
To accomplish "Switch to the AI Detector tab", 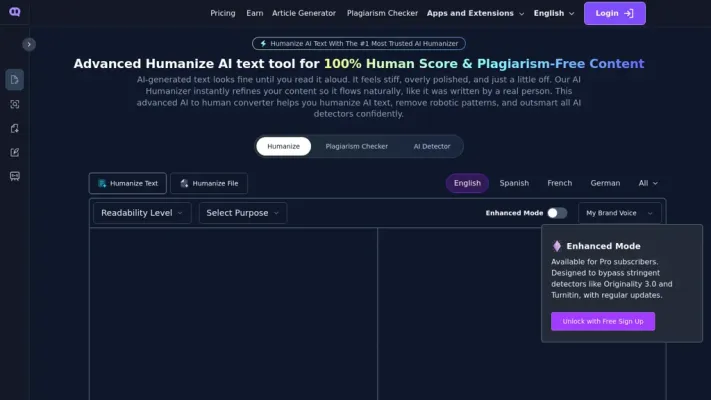I will point(432,146).
